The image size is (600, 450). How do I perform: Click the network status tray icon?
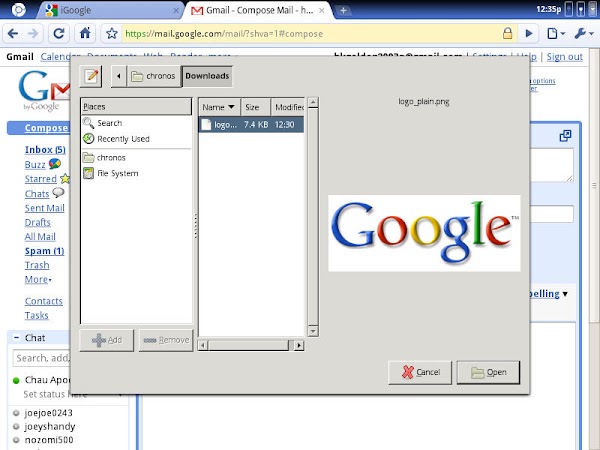tap(569, 9)
